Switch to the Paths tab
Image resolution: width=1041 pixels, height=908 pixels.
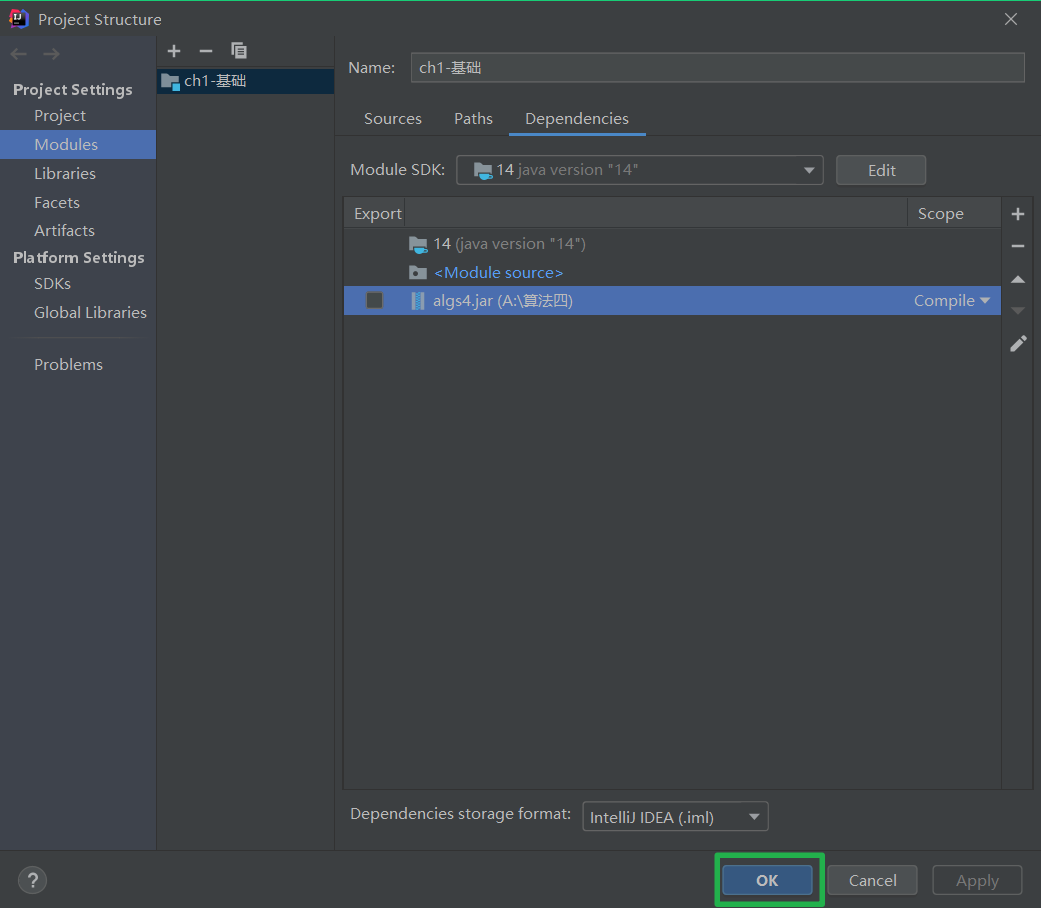point(473,118)
